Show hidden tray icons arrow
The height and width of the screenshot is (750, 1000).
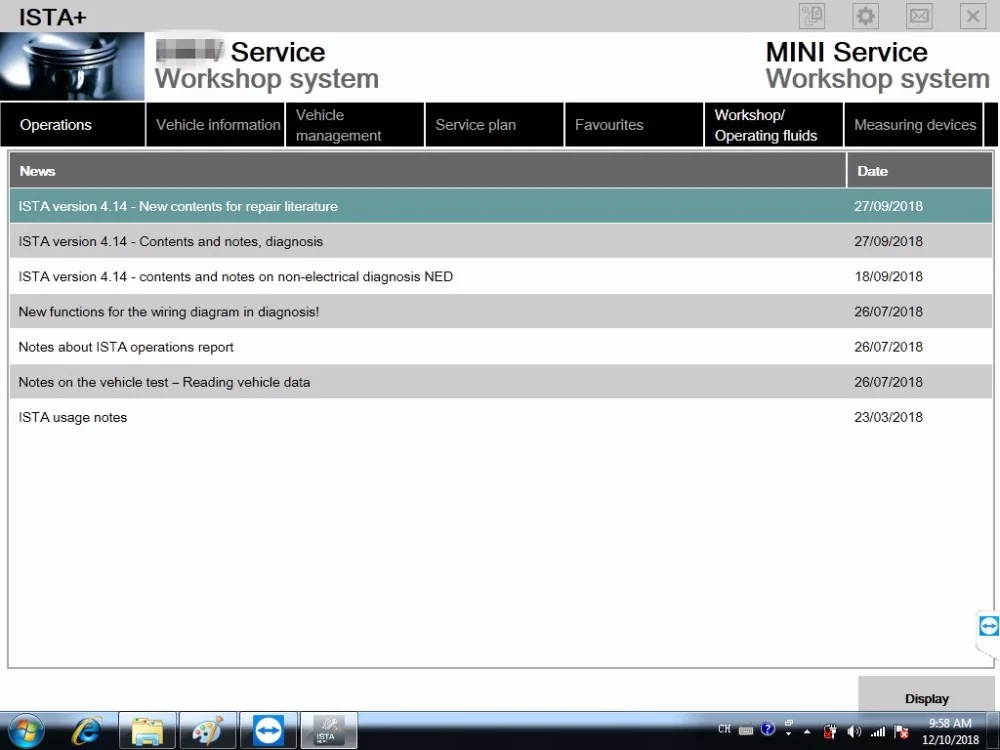(x=807, y=732)
